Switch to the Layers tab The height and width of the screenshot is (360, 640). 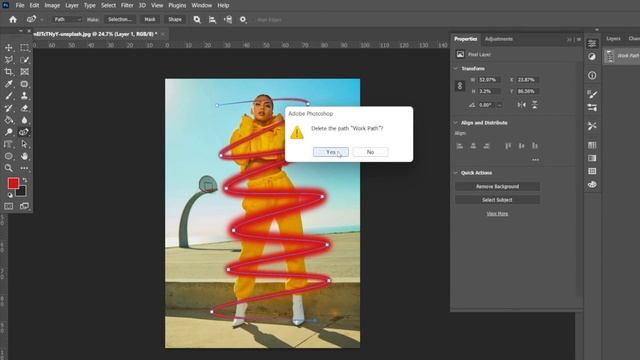tap(613, 38)
